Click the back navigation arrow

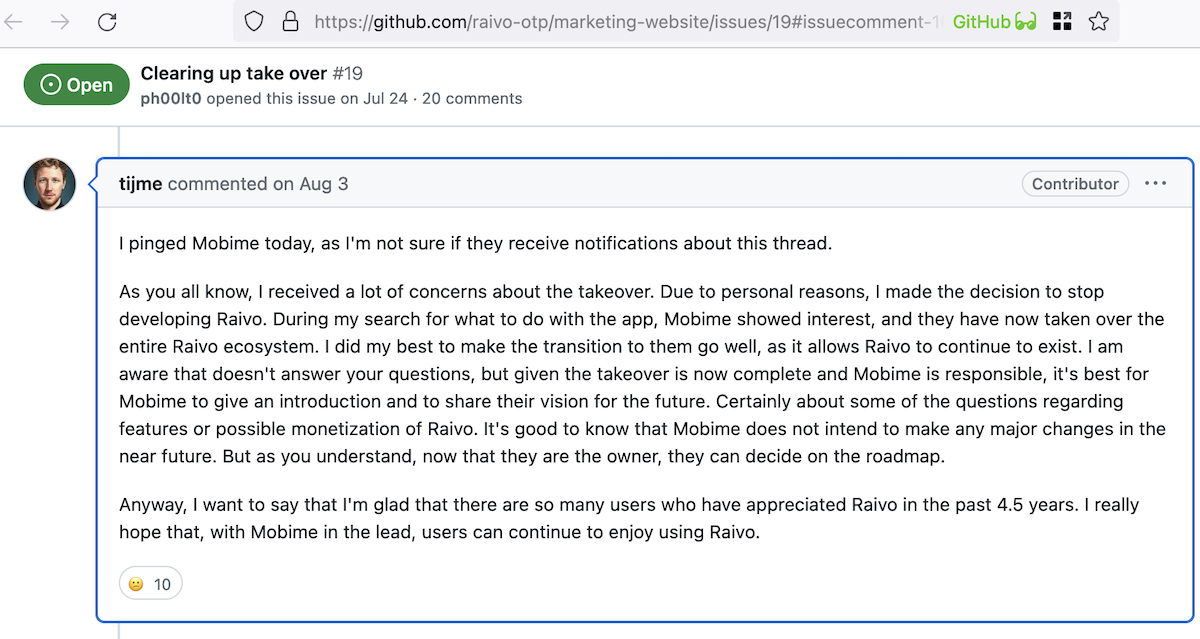click(14, 20)
